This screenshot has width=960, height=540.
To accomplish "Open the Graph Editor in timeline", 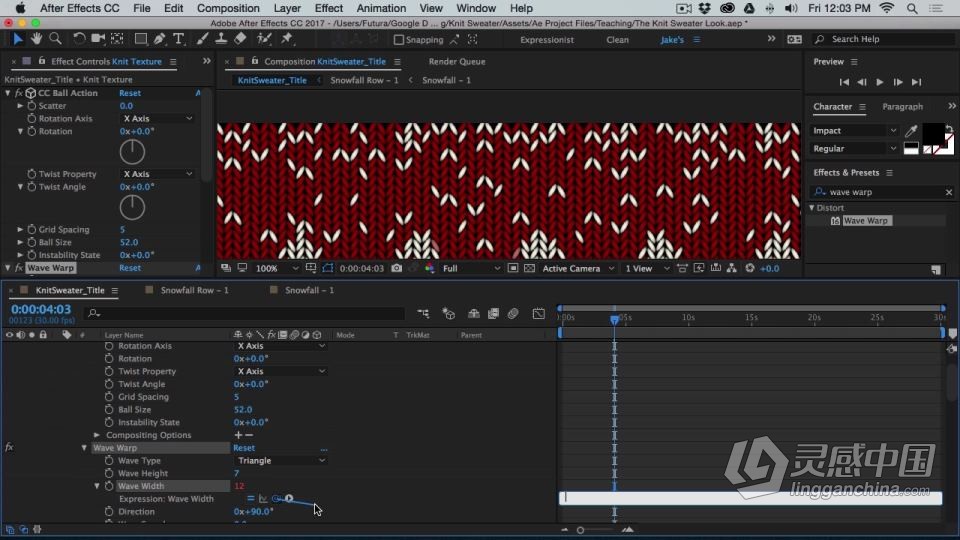I will click(539, 313).
